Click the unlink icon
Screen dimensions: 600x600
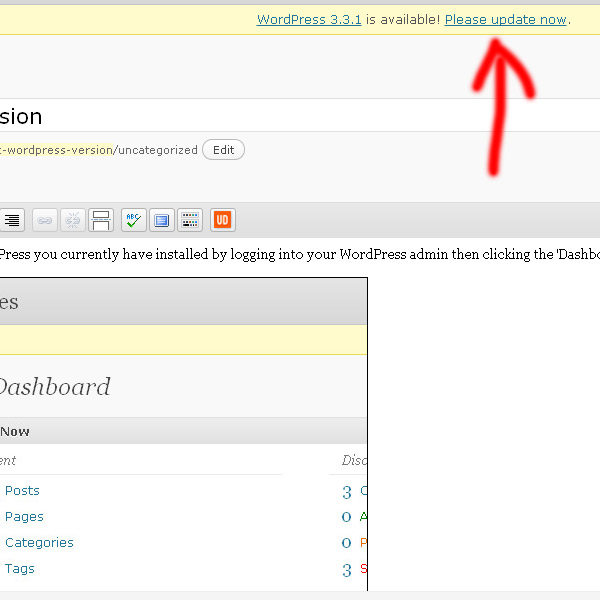coord(73,220)
